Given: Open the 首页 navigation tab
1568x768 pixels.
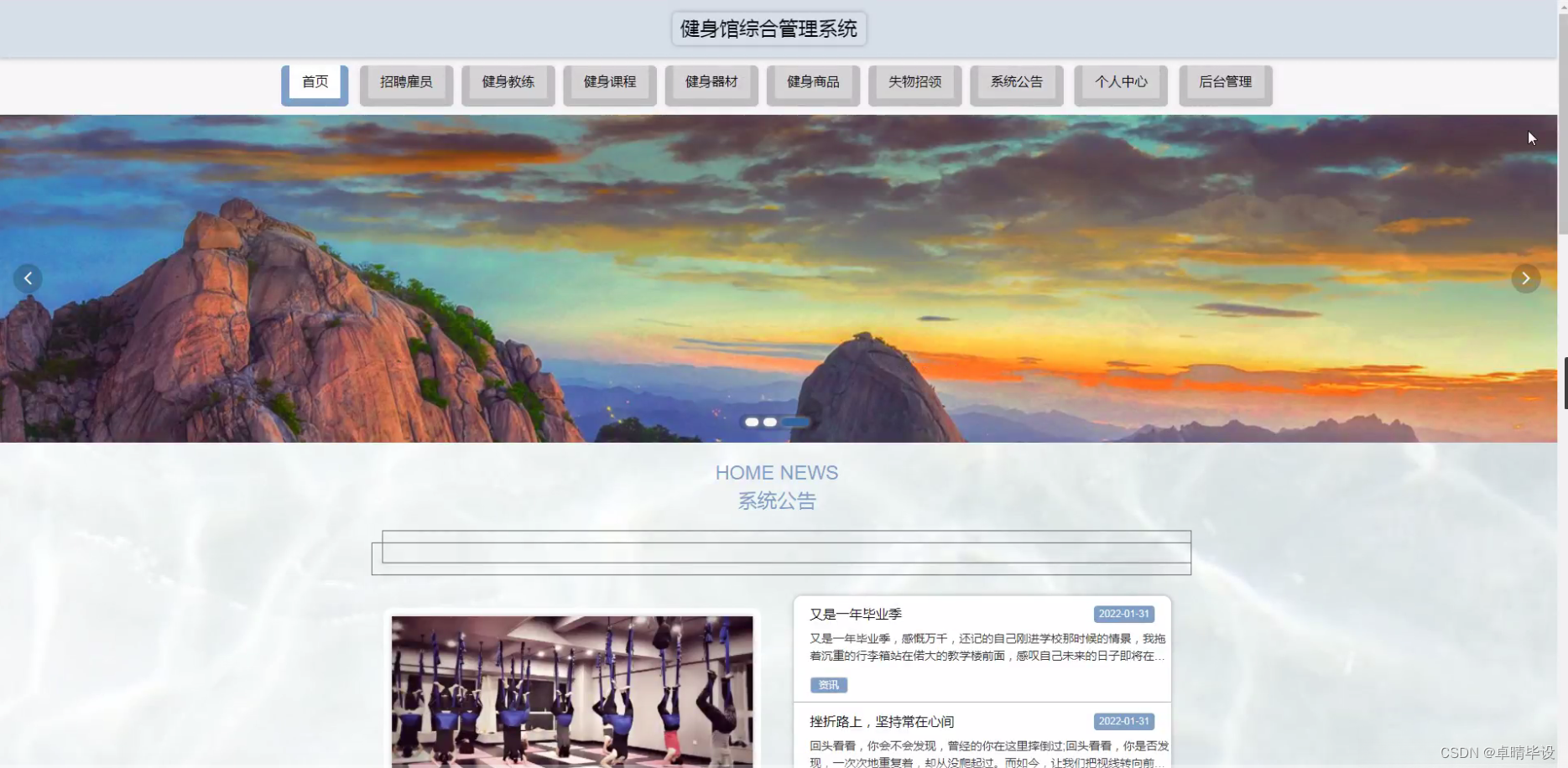Looking at the screenshot, I should tap(315, 81).
